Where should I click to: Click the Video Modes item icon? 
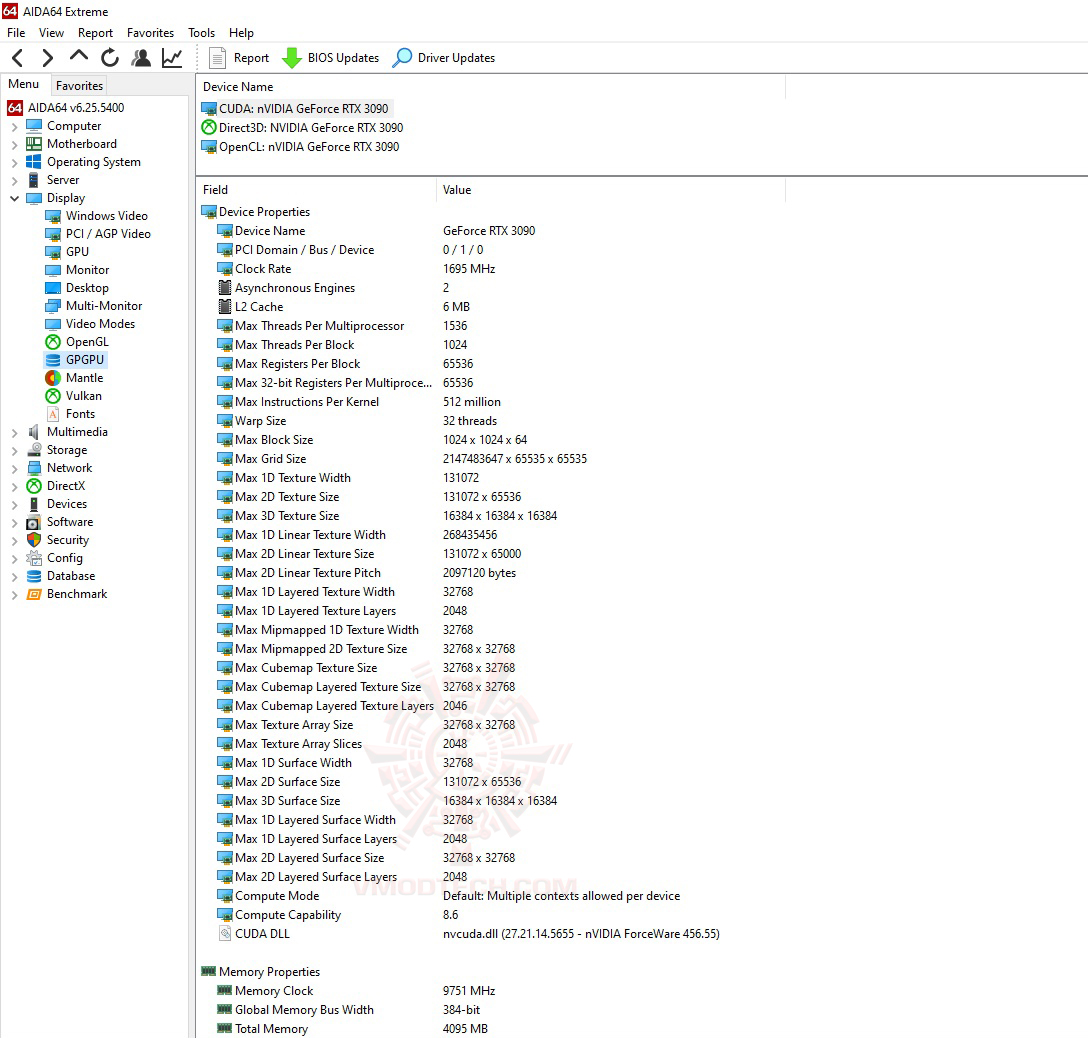53,324
